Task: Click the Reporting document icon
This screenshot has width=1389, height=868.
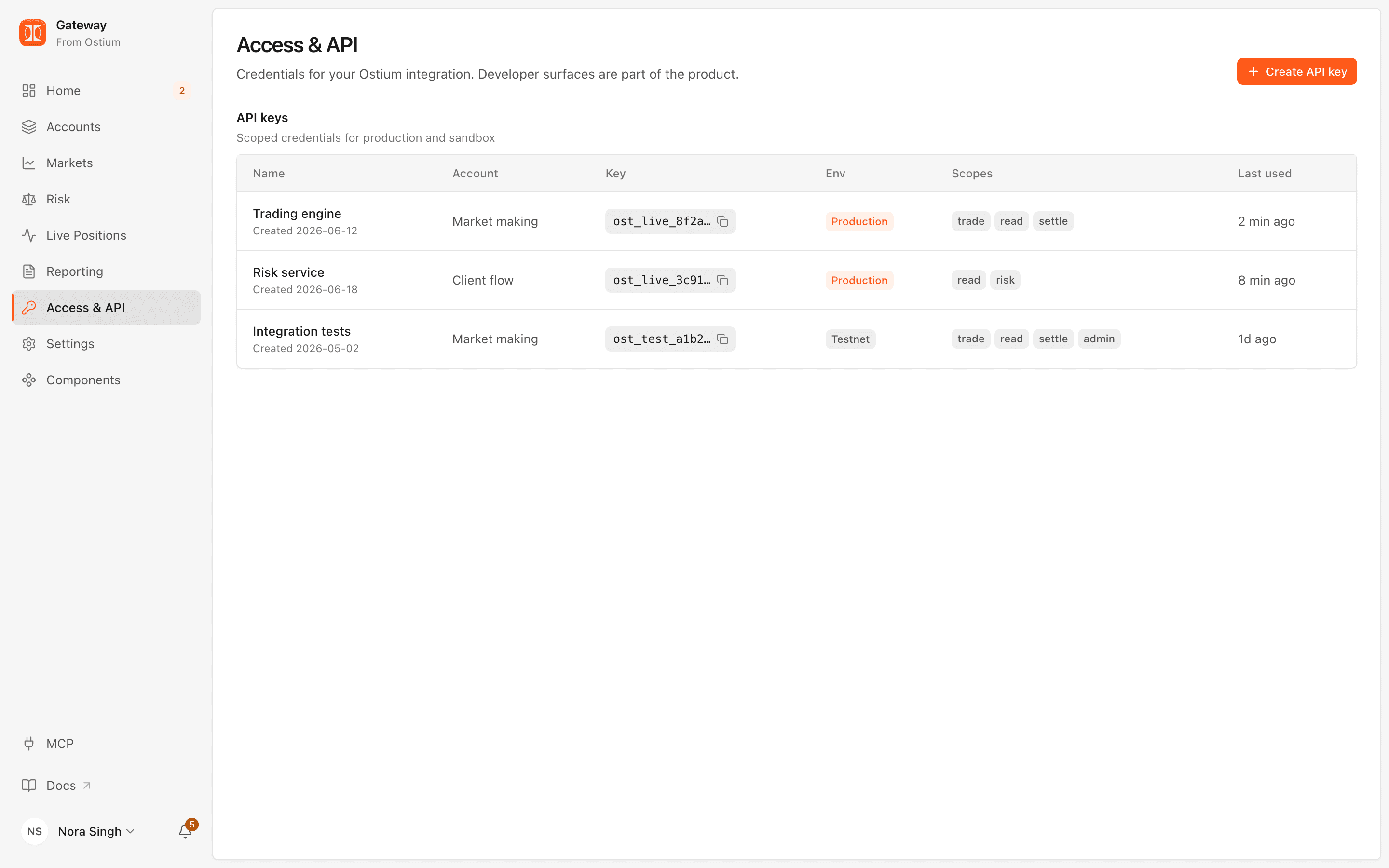Action: click(x=29, y=271)
